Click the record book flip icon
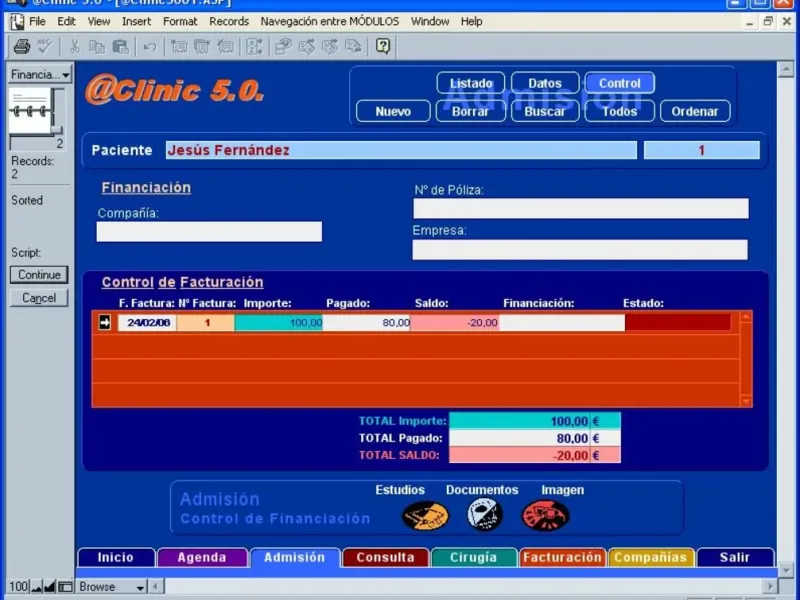This screenshot has height=600, width=800. click(x=32, y=111)
